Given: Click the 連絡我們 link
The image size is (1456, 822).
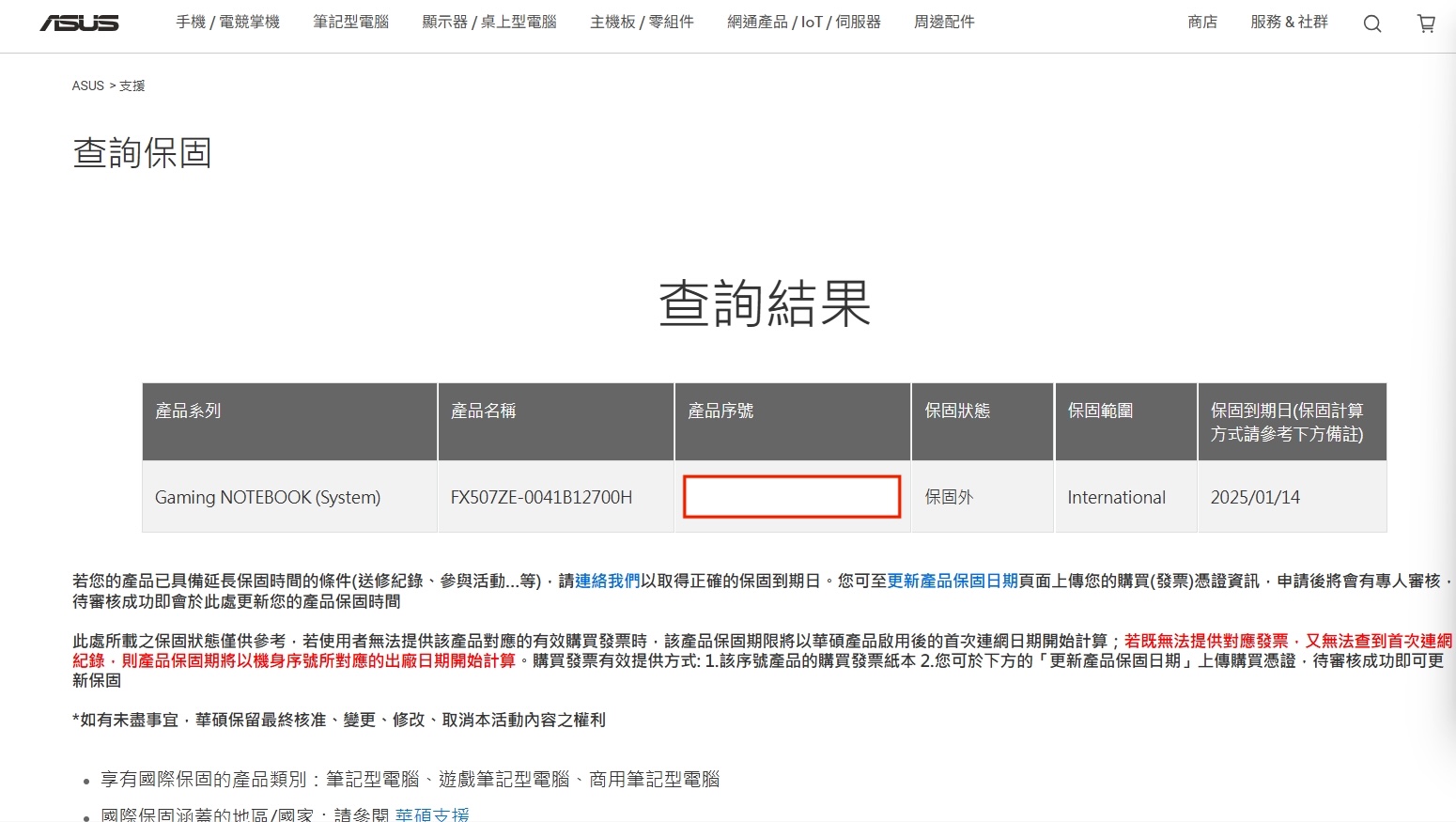Looking at the screenshot, I should pos(607,582).
